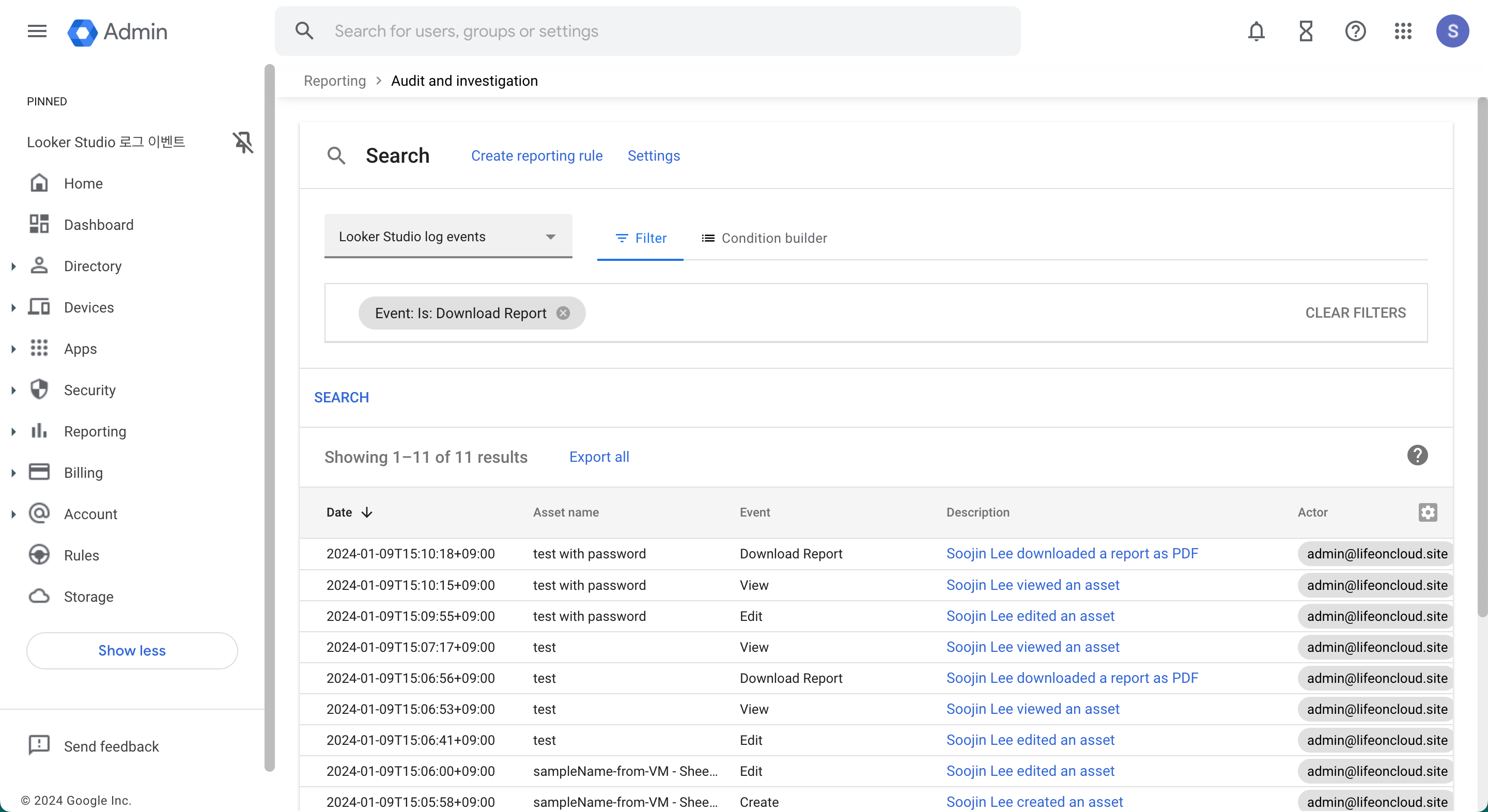The height and width of the screenshot is (812, 1488).
Task: Expand the Billing section in sidebar
Action: click(x=13, y=473)
